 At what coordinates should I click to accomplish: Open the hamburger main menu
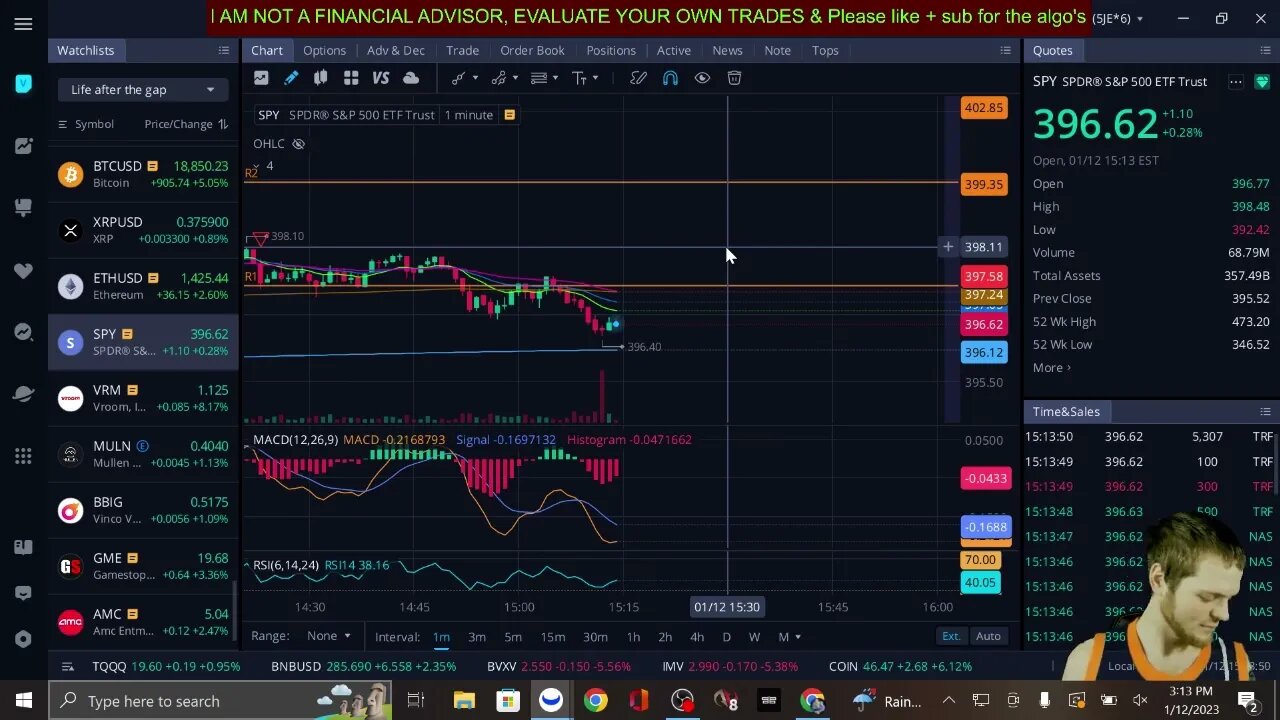coord(23,24)
